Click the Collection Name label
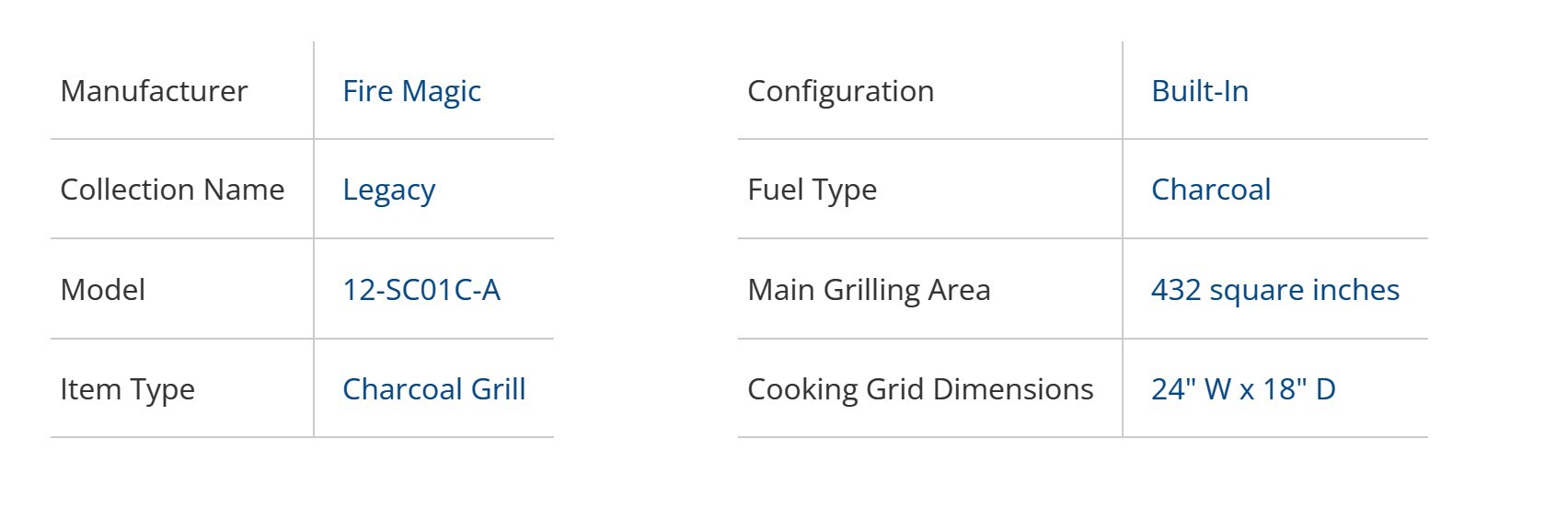Image resolution: width=1568 pixels, height=508 pixels. (x=172, y=190)
